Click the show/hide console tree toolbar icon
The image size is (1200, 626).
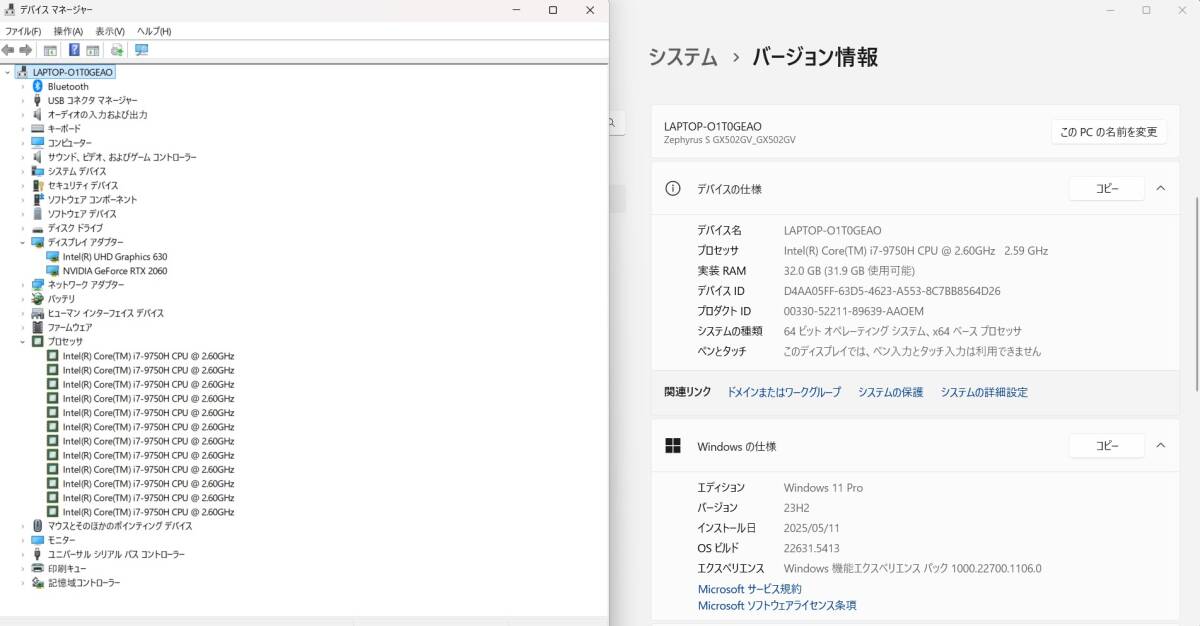[50, 50]
